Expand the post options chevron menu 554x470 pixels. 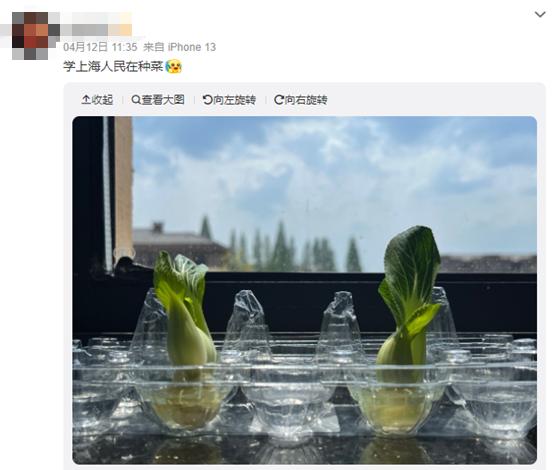coord(540,14)
